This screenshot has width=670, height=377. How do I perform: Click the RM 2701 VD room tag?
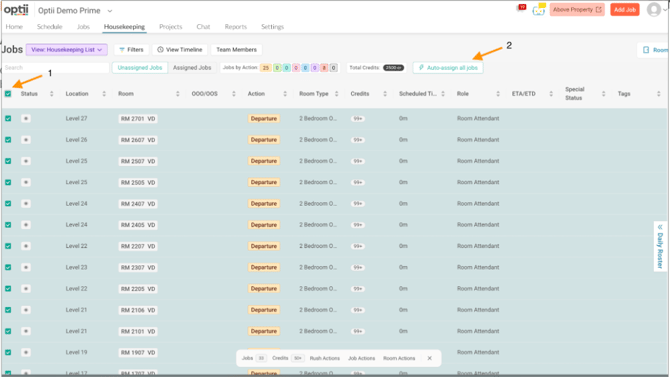tap(138, 118)
